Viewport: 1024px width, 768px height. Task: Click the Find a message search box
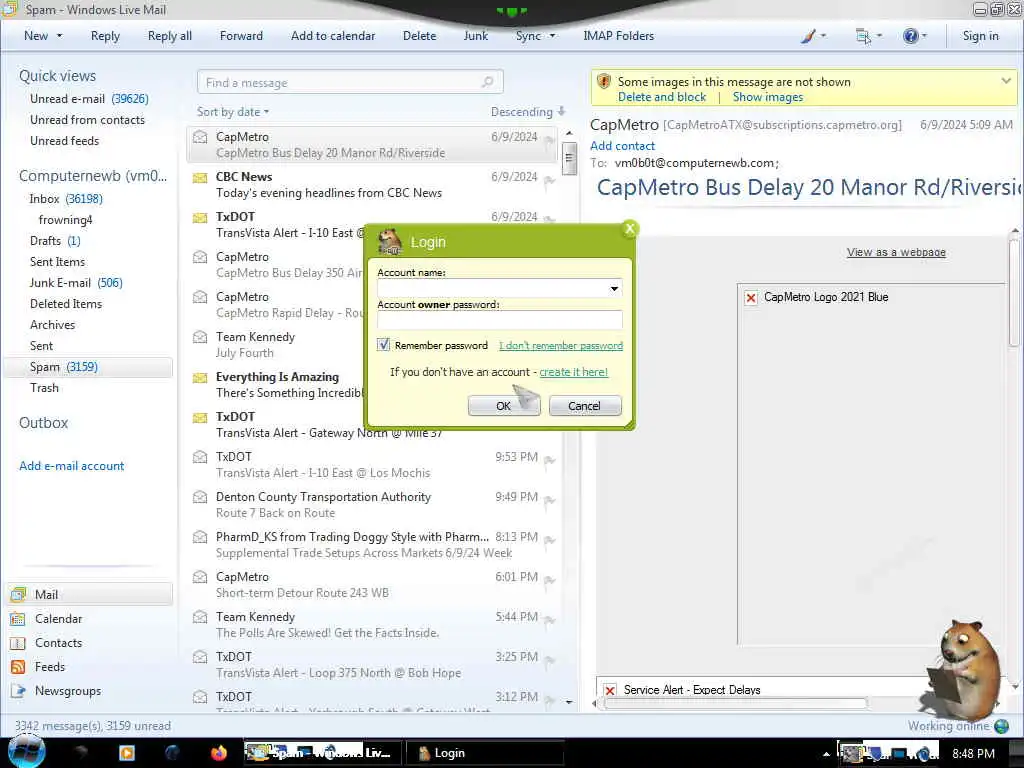(349, 82)
